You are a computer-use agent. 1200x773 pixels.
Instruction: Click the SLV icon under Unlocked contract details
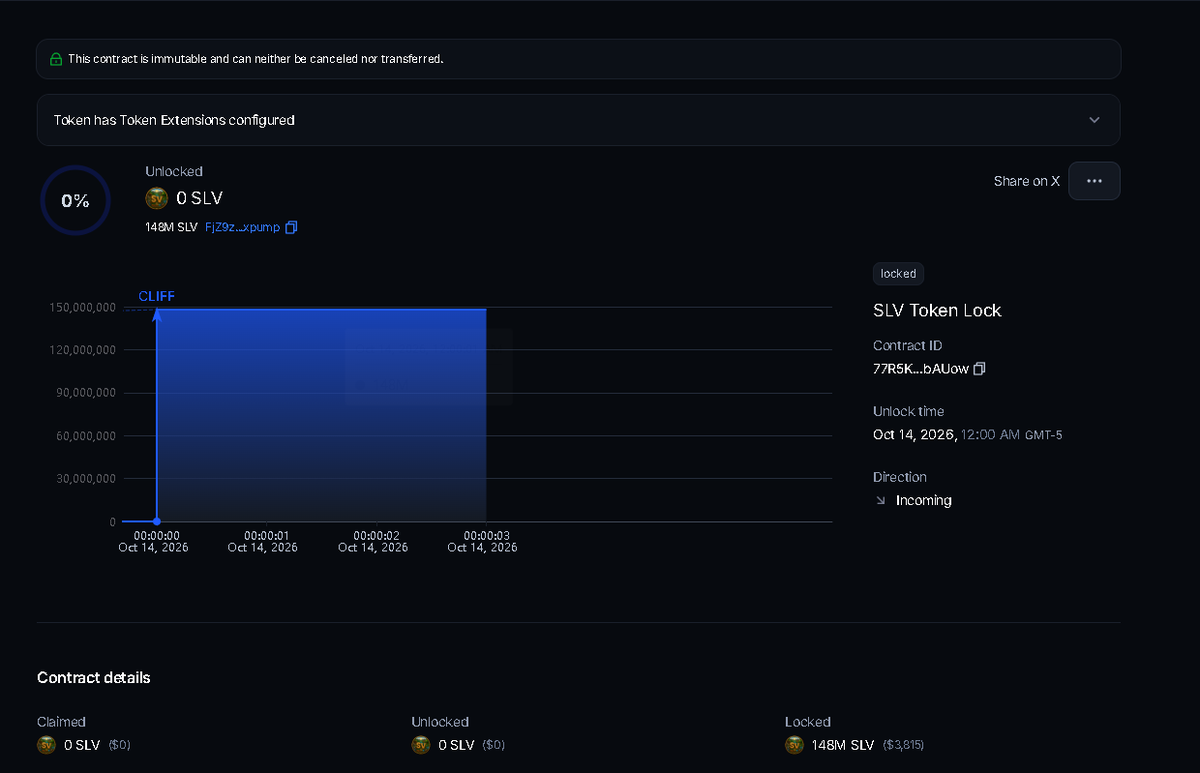(420, 745)
